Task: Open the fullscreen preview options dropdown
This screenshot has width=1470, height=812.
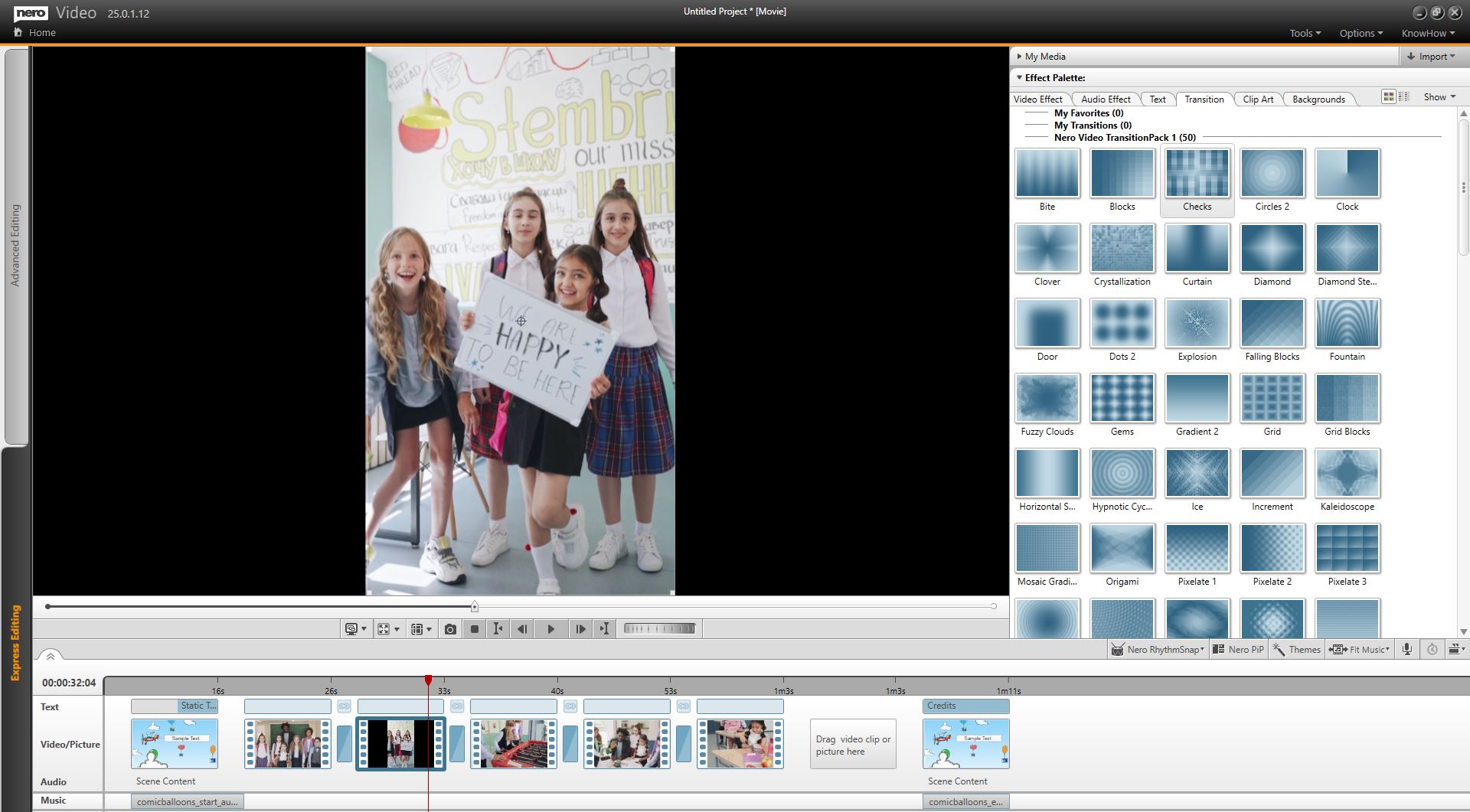Action: 389,629
